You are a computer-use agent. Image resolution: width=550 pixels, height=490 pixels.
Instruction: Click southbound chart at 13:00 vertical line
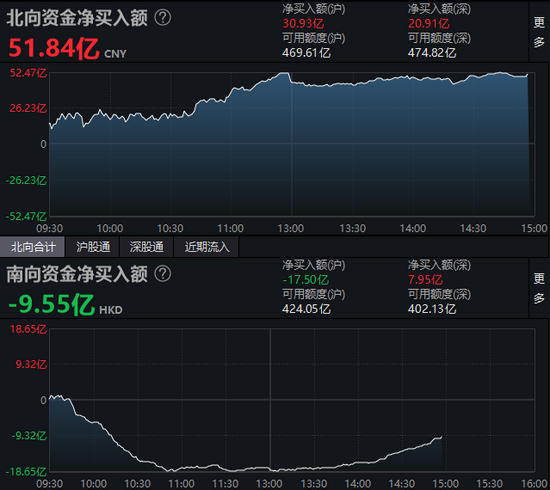click(x=270, y=400)
